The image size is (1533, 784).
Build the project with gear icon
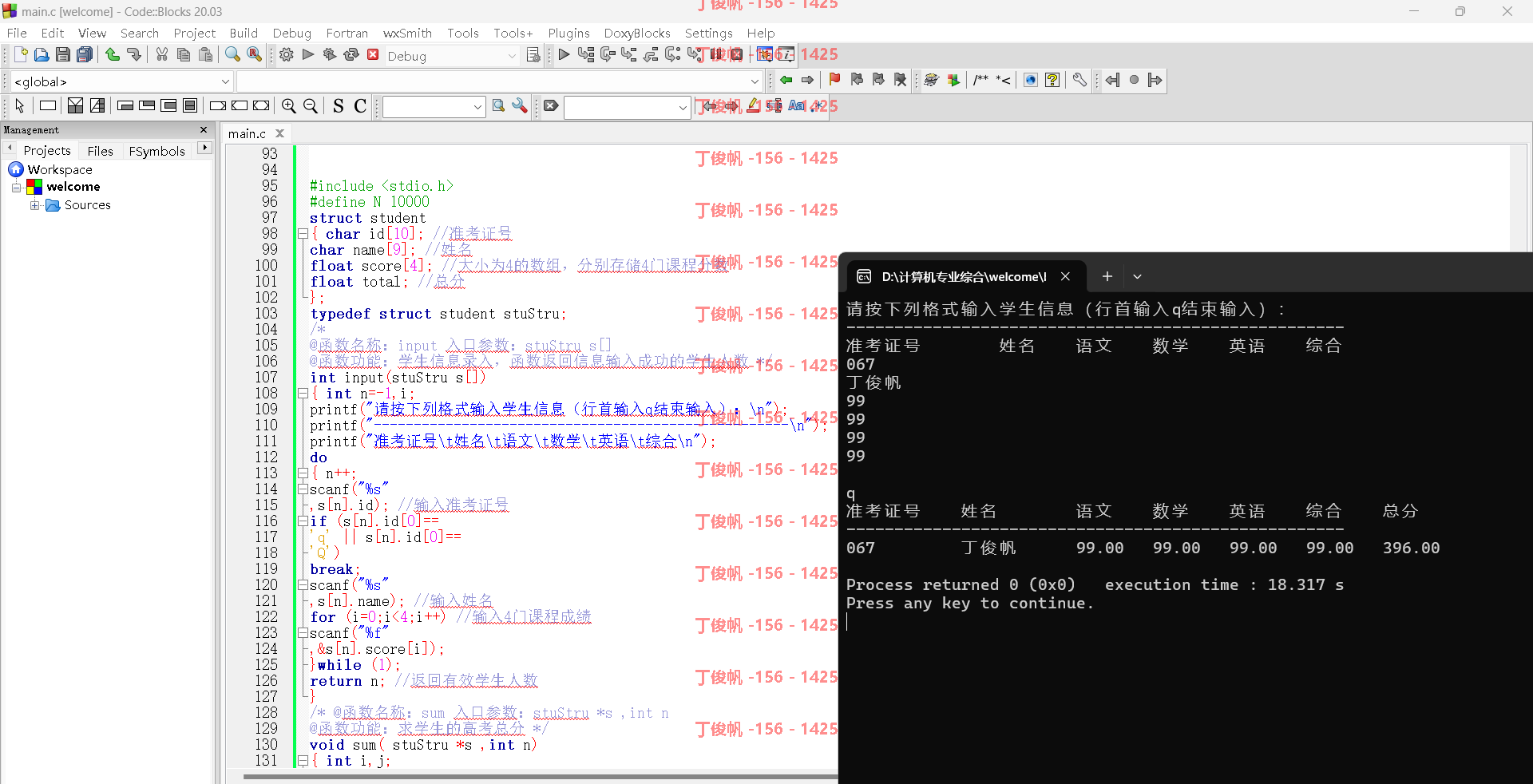pyautogui.click(x=287, y=55)
